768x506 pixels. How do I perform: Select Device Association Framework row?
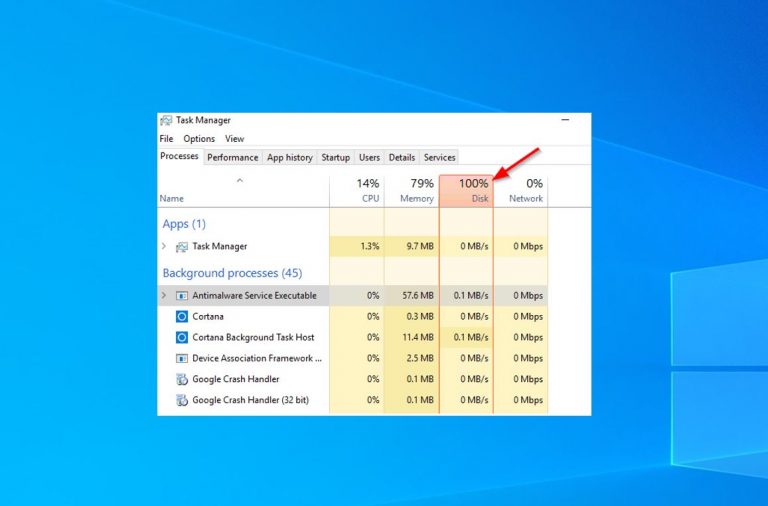point(352,358)
